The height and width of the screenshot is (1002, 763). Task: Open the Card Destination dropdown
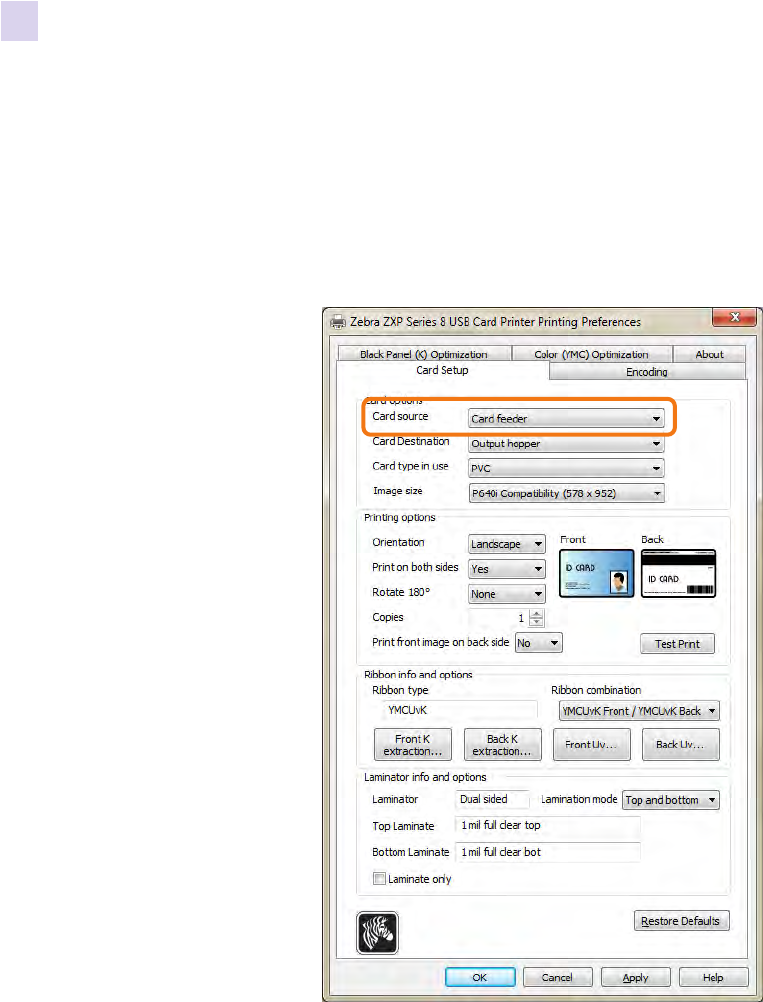(x=566, y=443)
